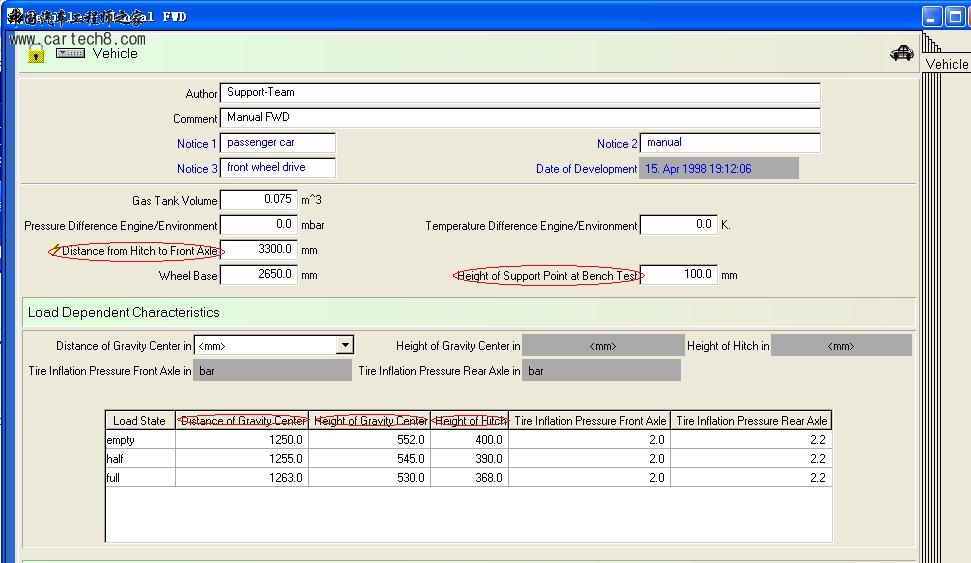Click the cell with value 1263.0
The width and height of the screenshot is (971, 563).
(242, 478)
